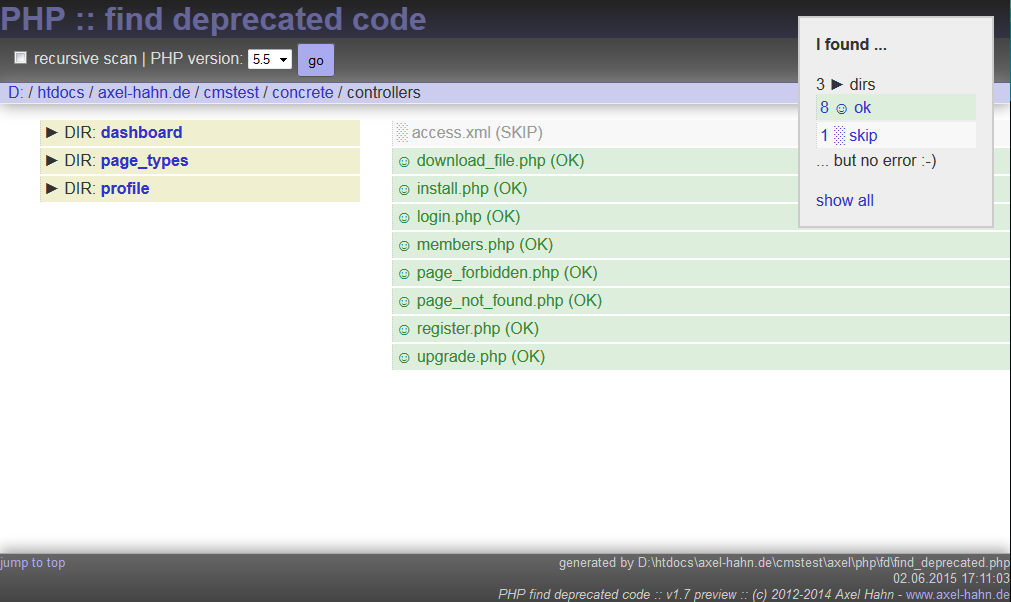Click the smiley icon beside download_file.php

[x=404, y=162]
